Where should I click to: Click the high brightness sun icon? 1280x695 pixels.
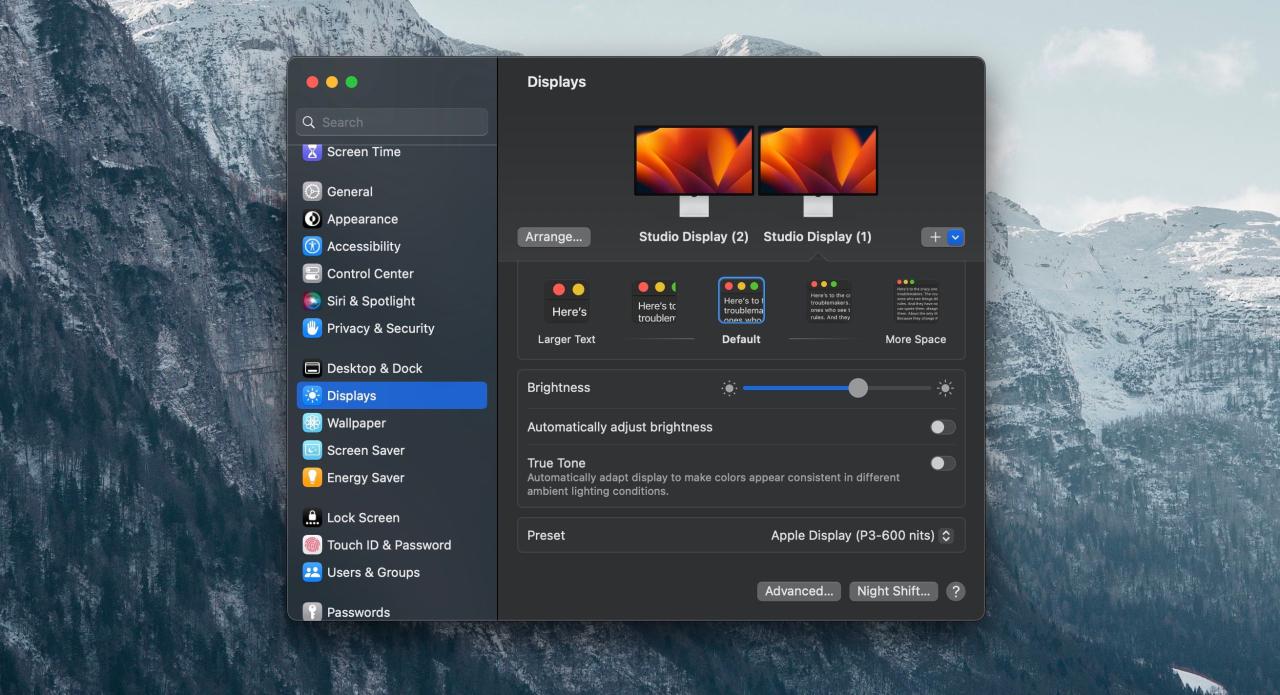[x=945, y=388]
